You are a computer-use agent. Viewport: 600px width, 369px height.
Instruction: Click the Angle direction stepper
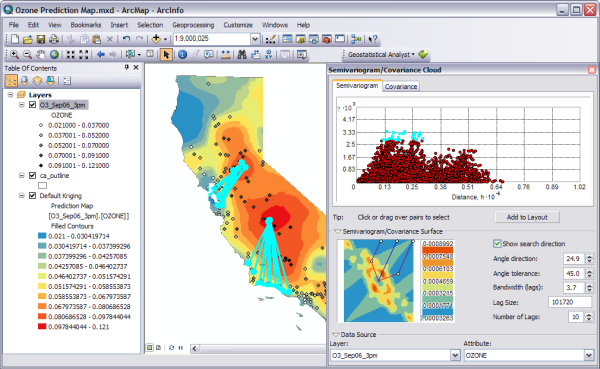[589, 259]
